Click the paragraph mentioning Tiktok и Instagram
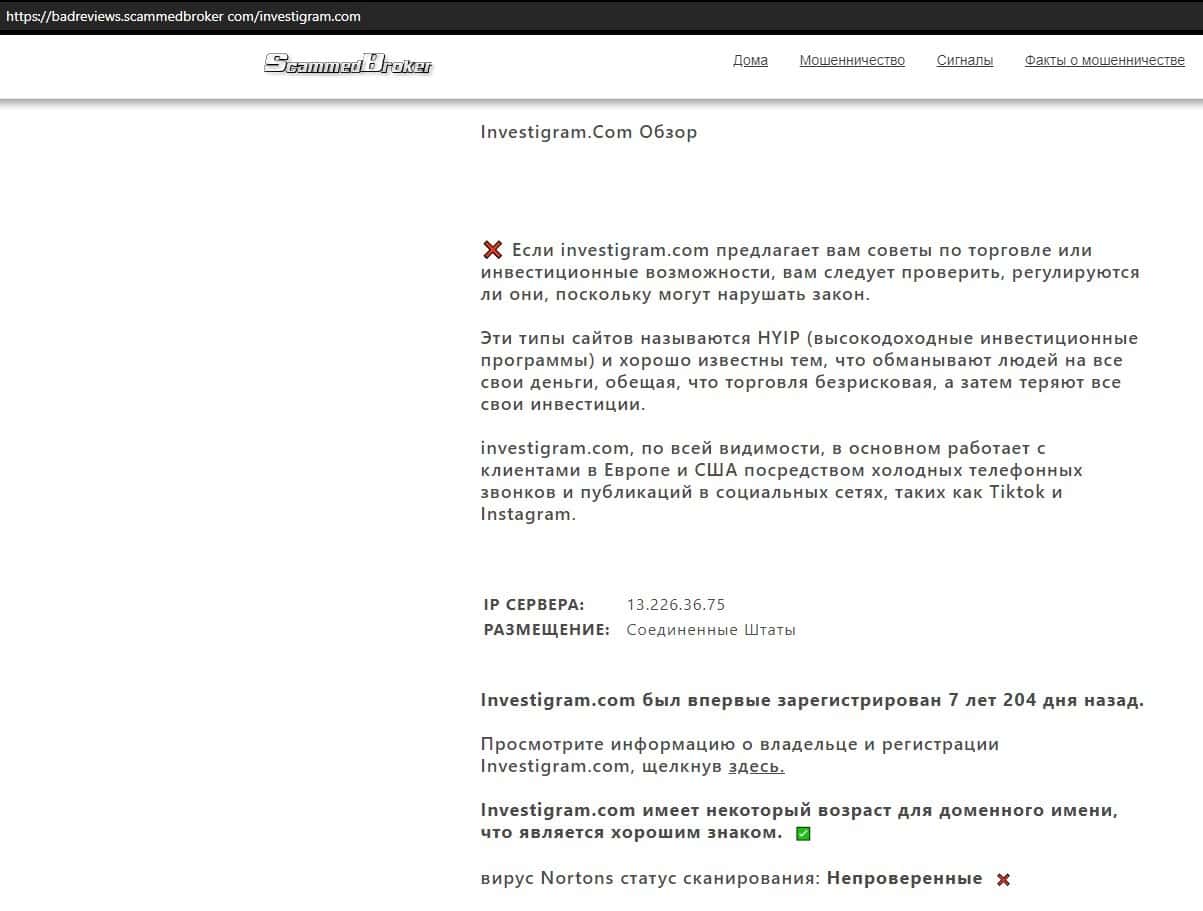This screenshot has height=911, width=1203. [x=782, y=481]
